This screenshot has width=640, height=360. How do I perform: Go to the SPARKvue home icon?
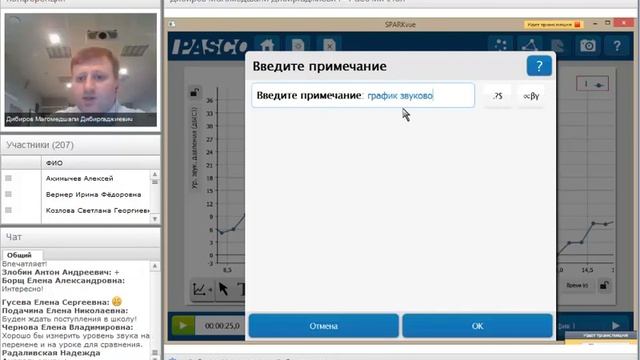[x=267, y=45]
